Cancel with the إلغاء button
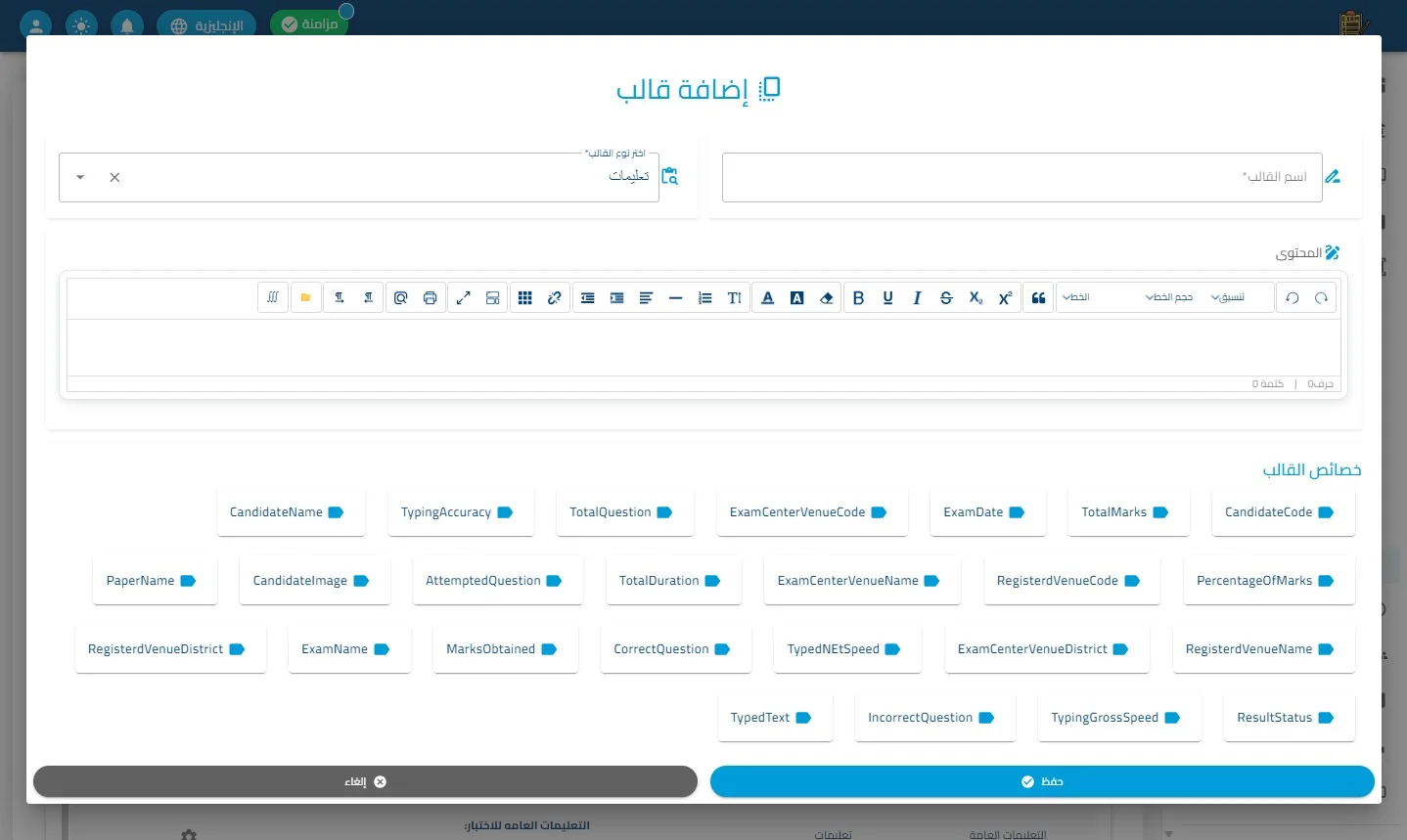This screenshot has width=1407, height=840. coord(365,781)
